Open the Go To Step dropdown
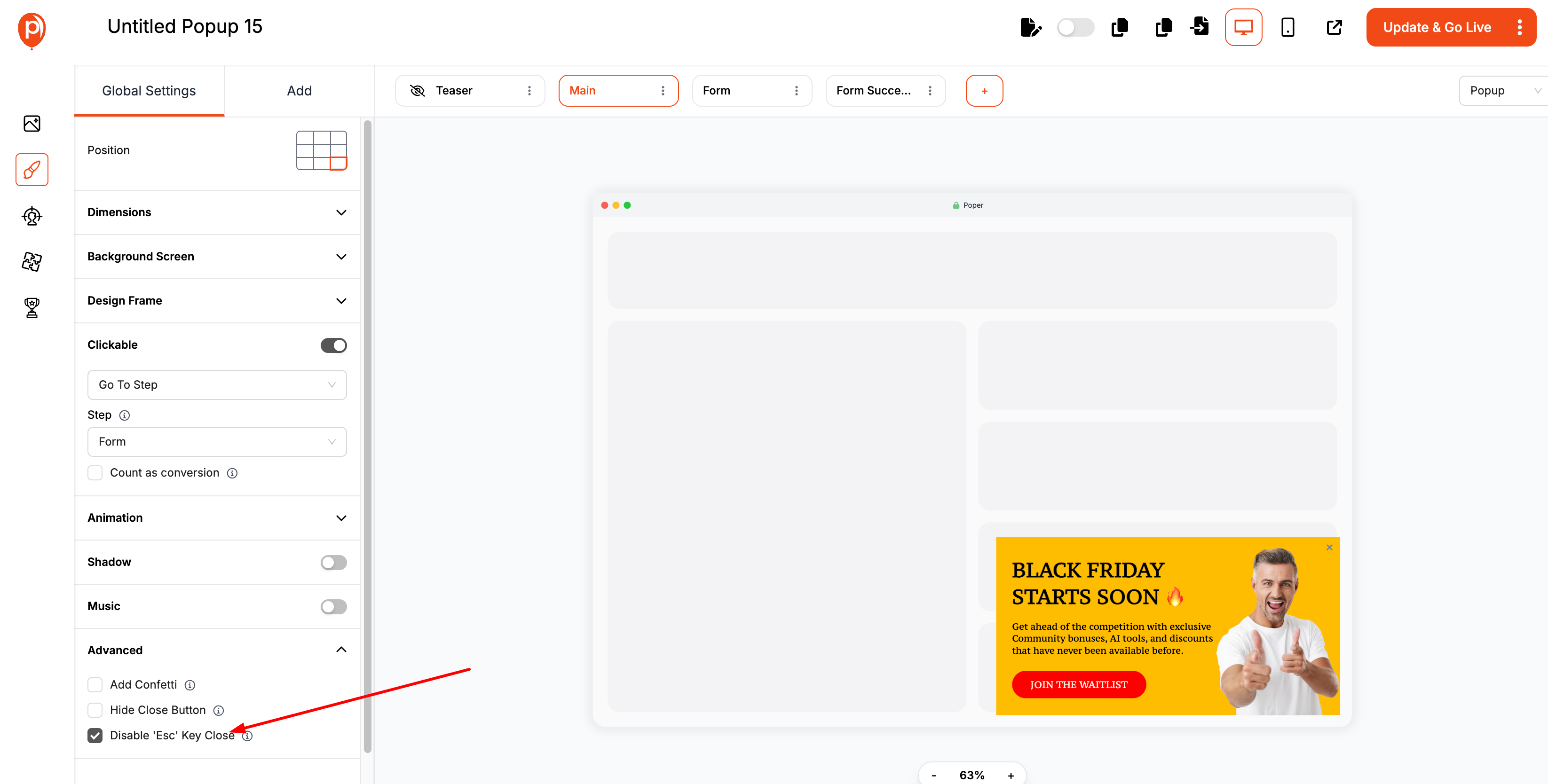Viewport: 1548px width, 784px height. coord(217,385)
